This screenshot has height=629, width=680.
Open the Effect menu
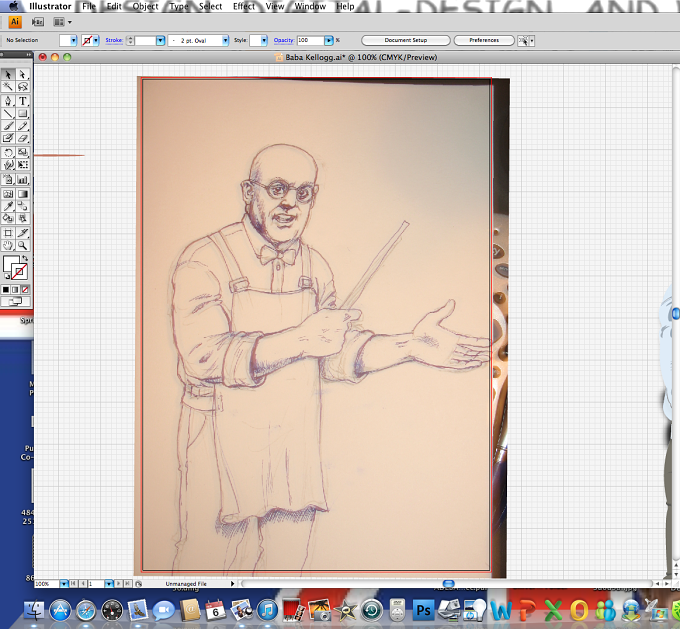(244, 6)
